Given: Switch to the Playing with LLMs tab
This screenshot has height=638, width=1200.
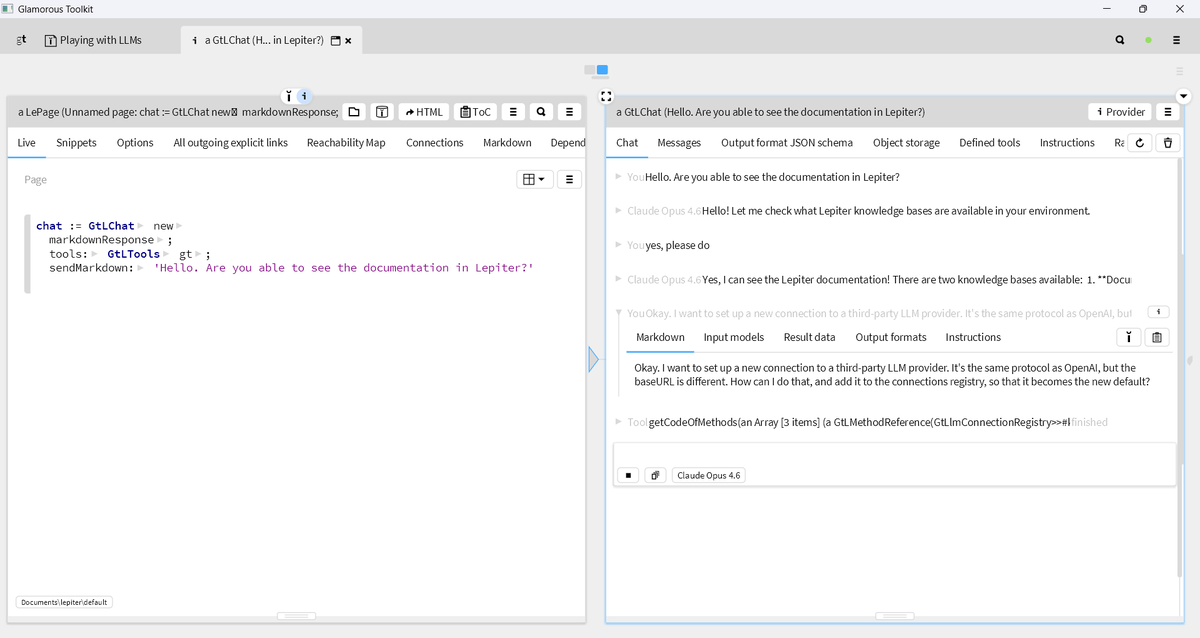Looking at the screenshot, I should click(93, 40).
